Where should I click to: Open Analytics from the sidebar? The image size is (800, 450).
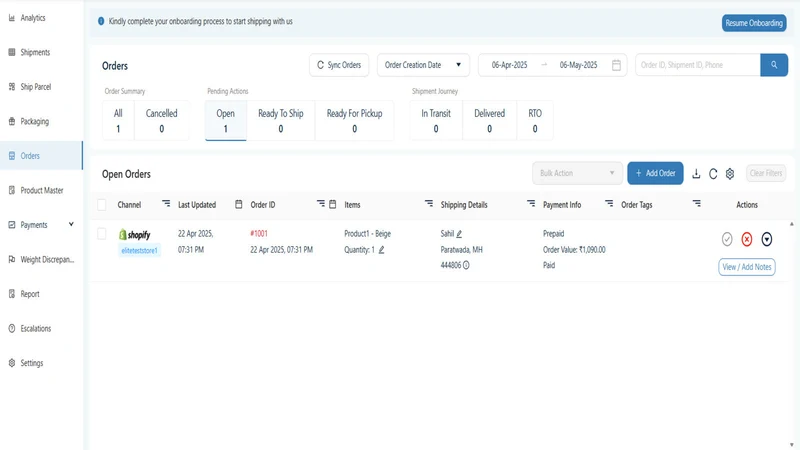[33, 18]
